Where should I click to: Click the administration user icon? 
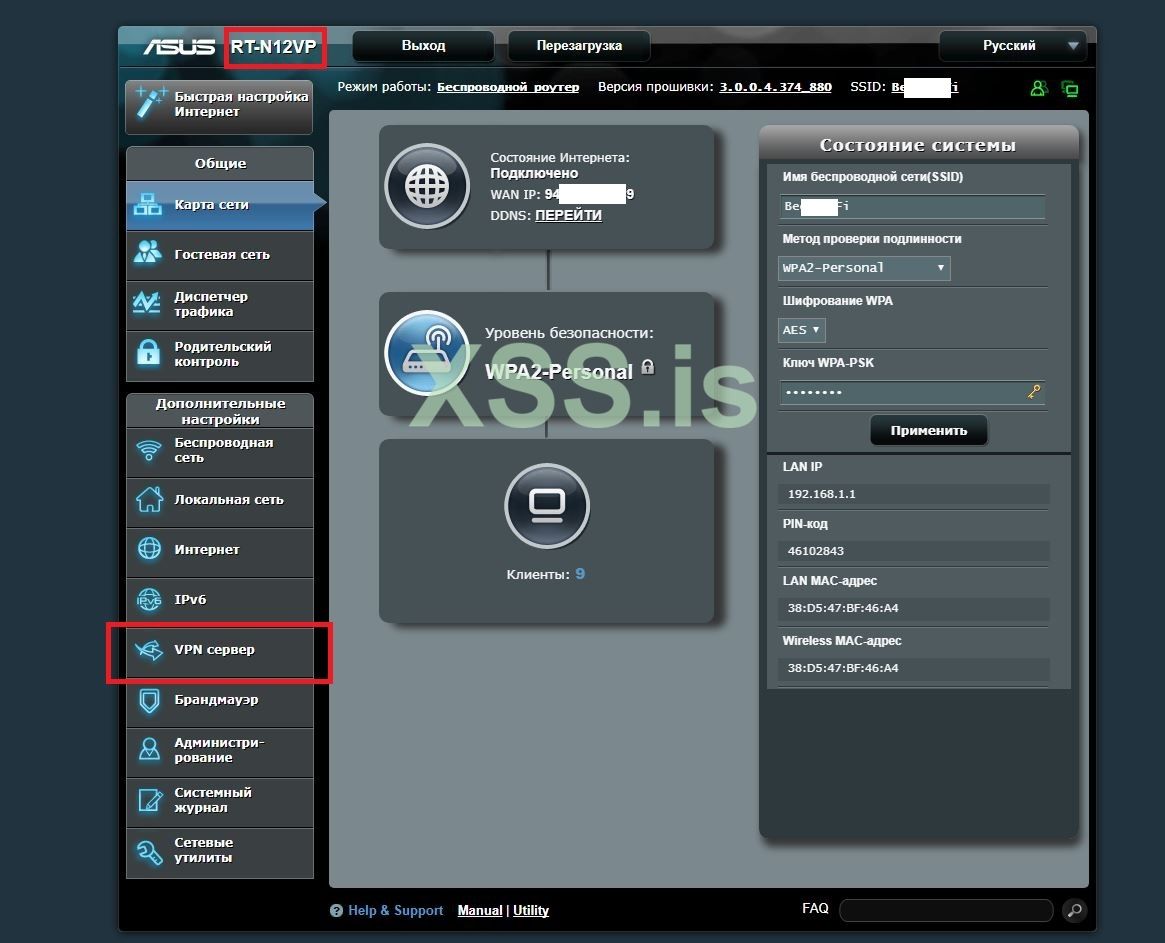point(149,749)
